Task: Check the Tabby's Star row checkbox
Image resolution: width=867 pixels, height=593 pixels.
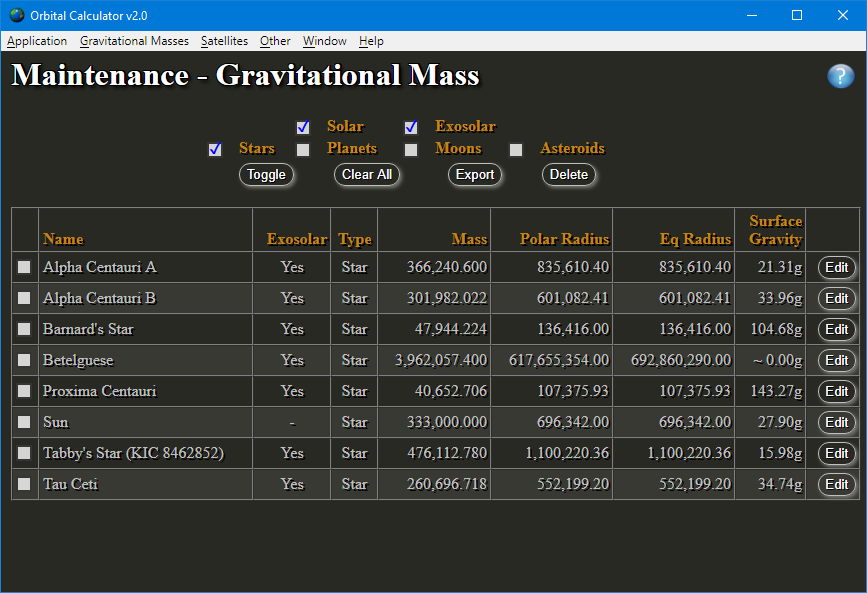Action: coord(24,453)
